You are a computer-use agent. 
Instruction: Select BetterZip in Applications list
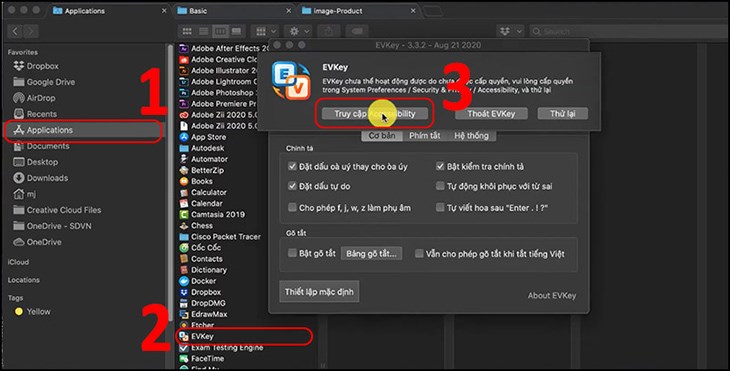tap(202, 170)
